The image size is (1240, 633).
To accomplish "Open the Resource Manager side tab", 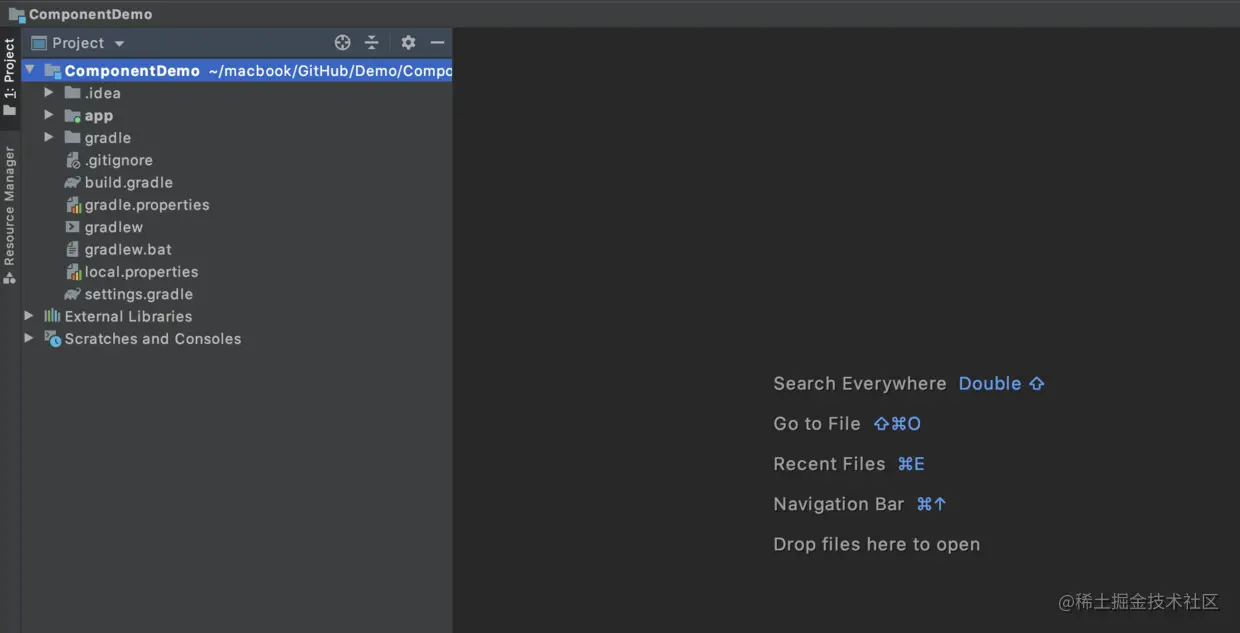I will (10, 215).
